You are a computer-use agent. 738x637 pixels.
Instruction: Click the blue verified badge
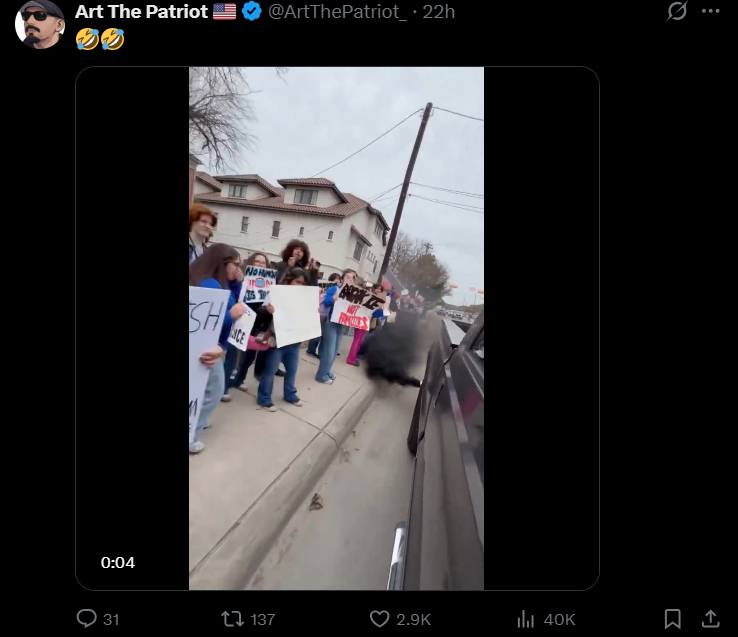pyautogui.click(x=252, y=11)
